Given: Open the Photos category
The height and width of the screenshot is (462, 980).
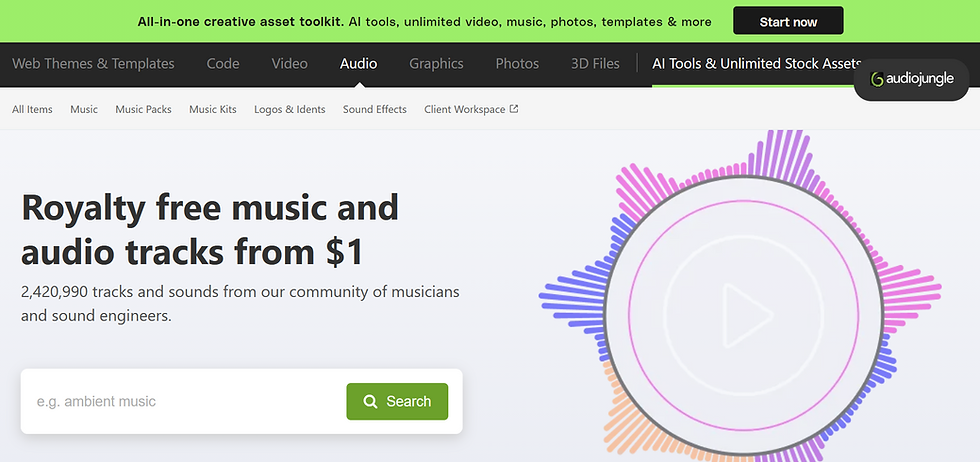Looking at the screenshot, I should (517, 64).
